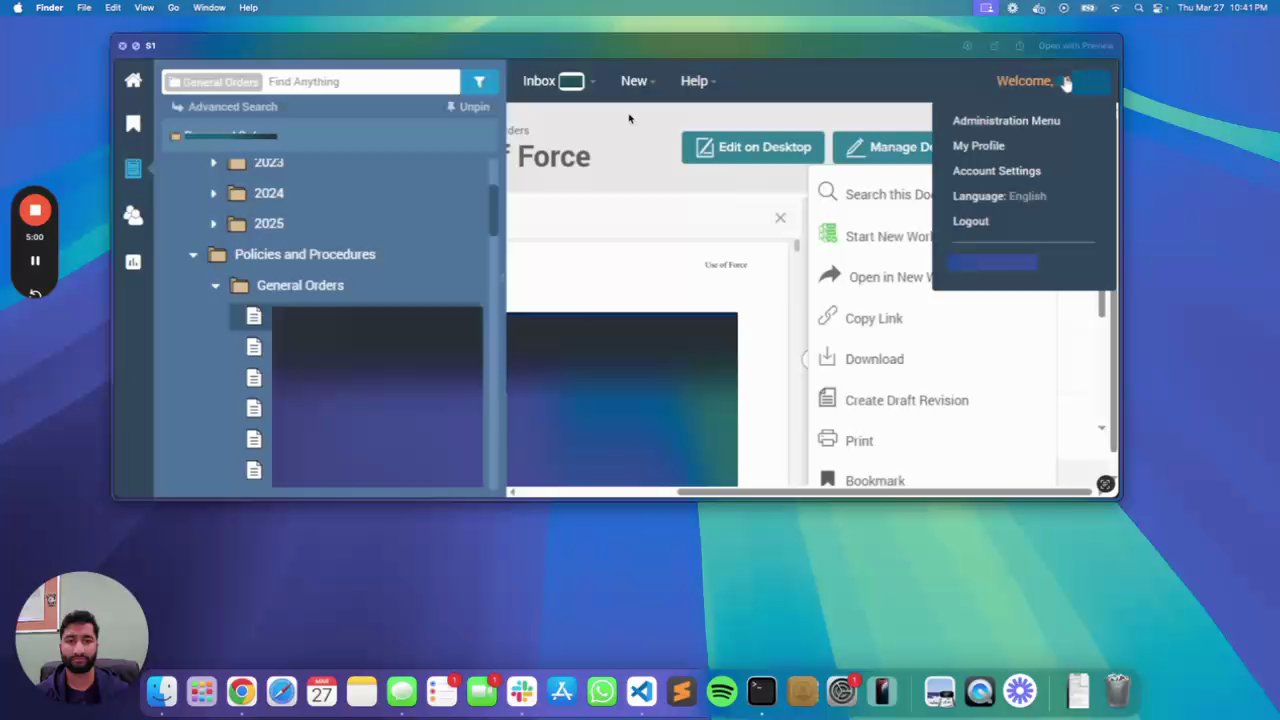Choose Open in New Window action
The height and width of the screenshot is (720, 1280).
875,277
